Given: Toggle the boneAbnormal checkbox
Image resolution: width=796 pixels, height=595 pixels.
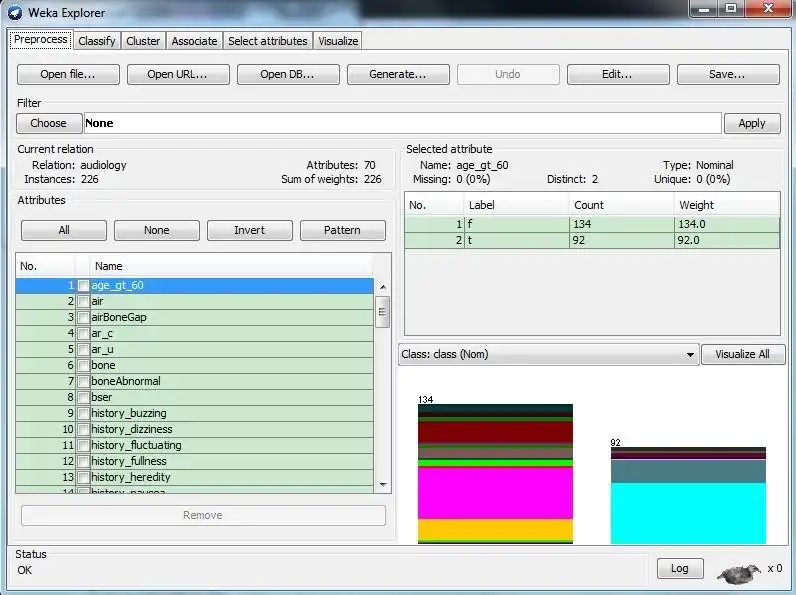Looking at the screenshot, I should (83, 382).
